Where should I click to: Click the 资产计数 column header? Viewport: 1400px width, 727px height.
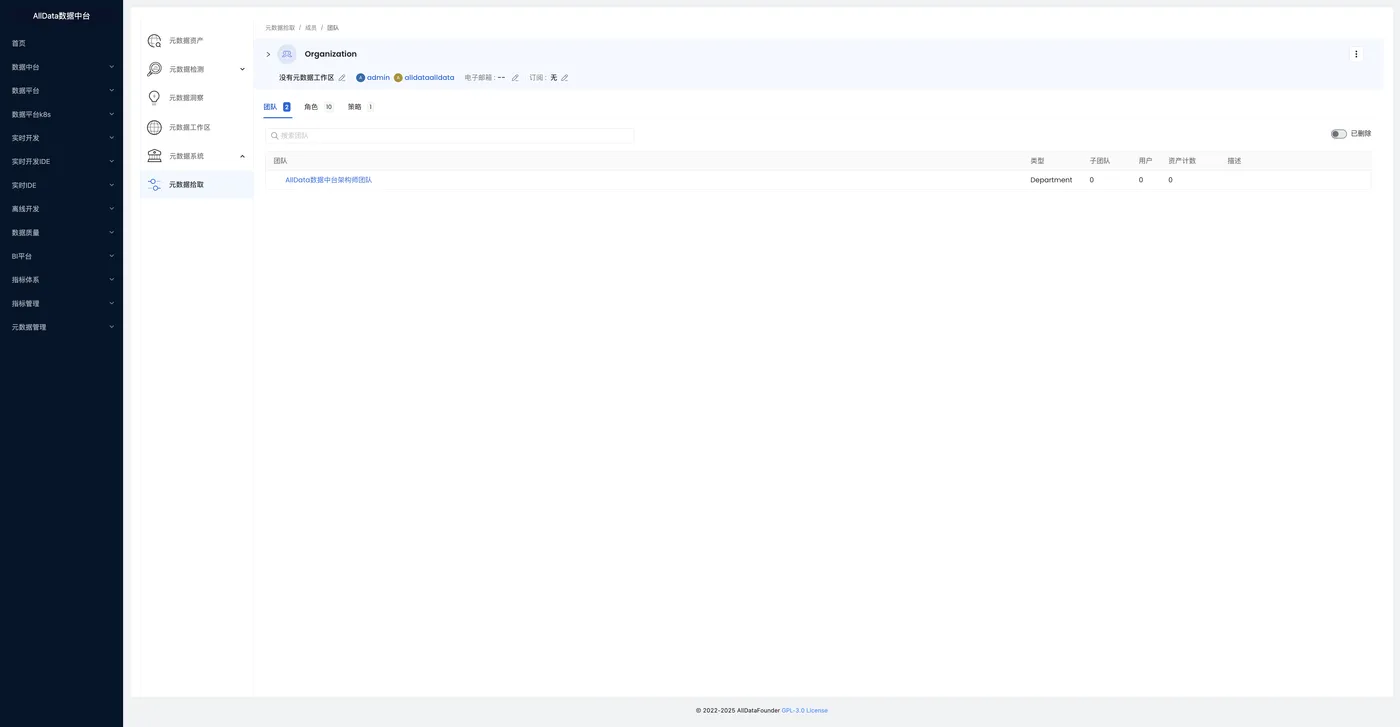1182,161
